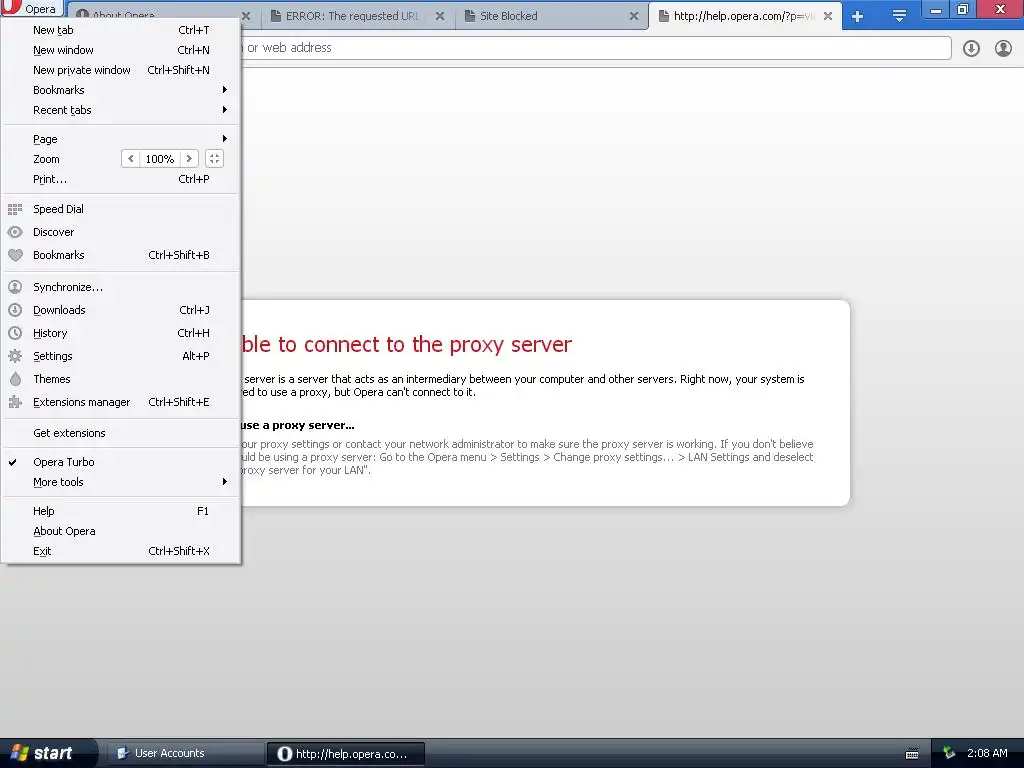Open Help from the menu
1024x768 pixels.
[x=121, y=511]
